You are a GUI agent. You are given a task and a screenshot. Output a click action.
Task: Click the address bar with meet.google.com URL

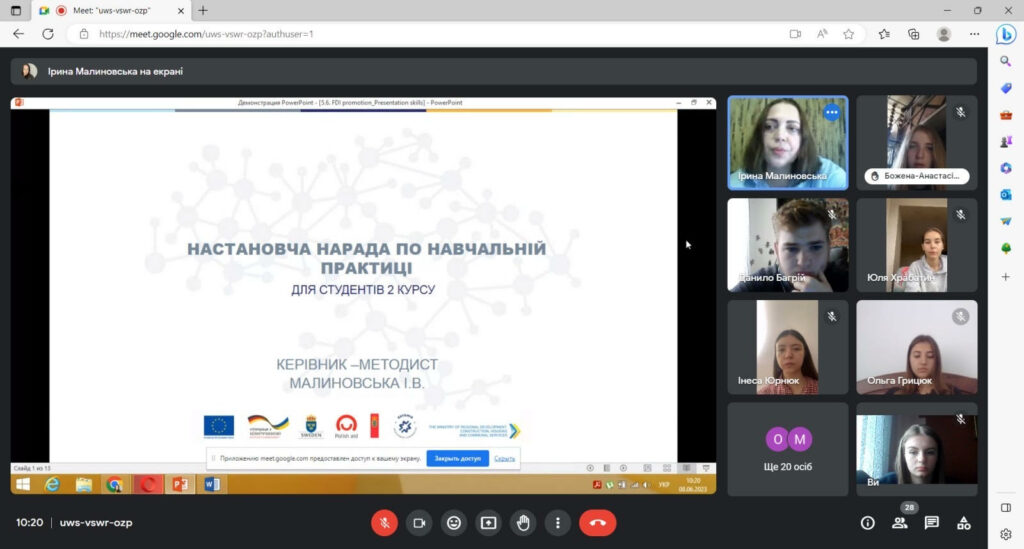[x=400, y=33]
